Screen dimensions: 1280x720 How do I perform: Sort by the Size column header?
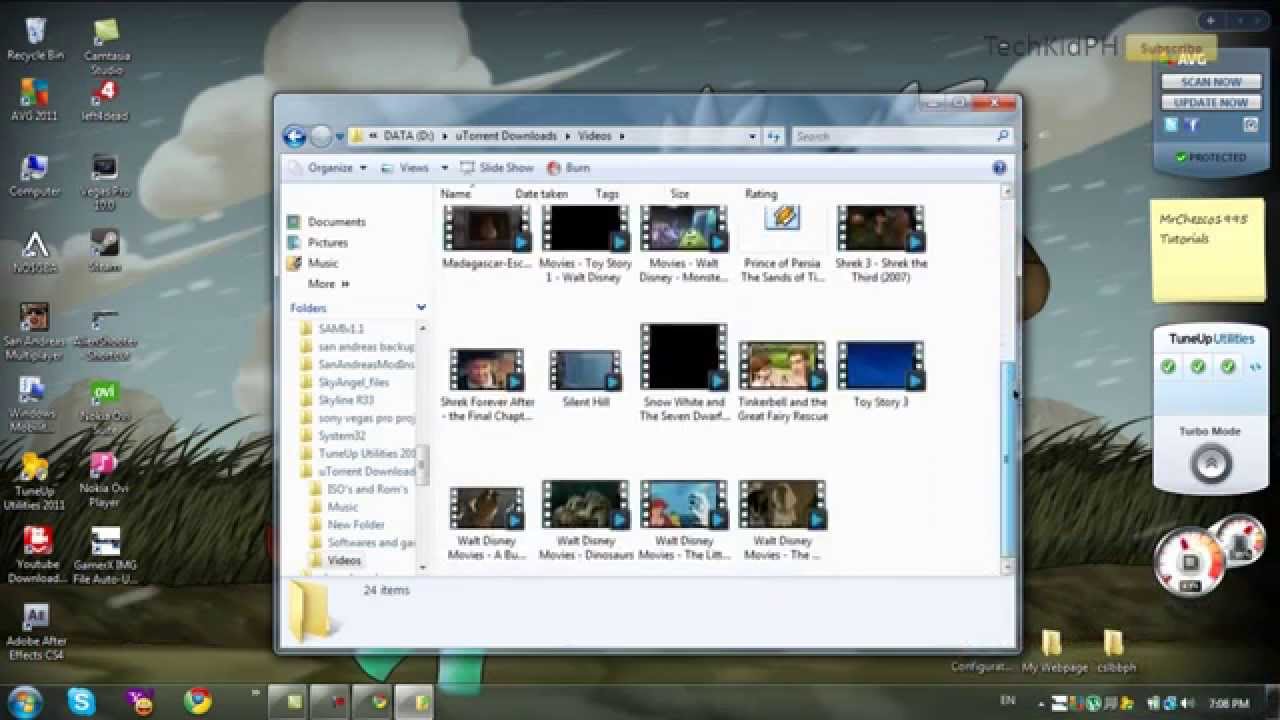pos(680,194)
